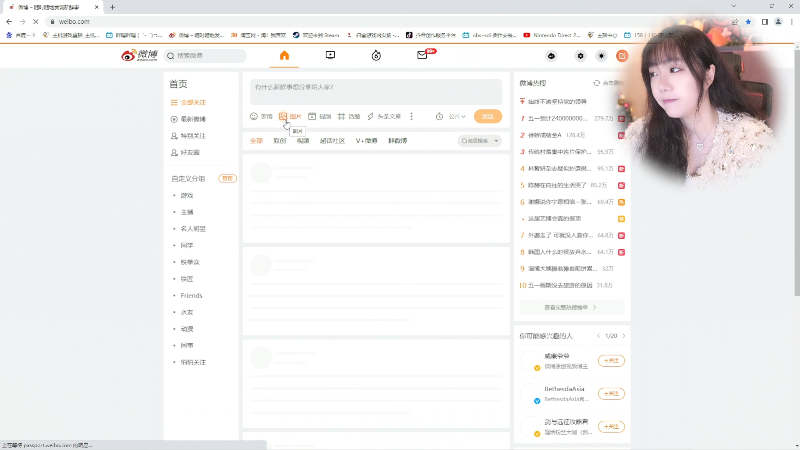This screenshot has width=800, height=450.
Task: Open the 同学 custom group
Action: (x=187, y=245)
